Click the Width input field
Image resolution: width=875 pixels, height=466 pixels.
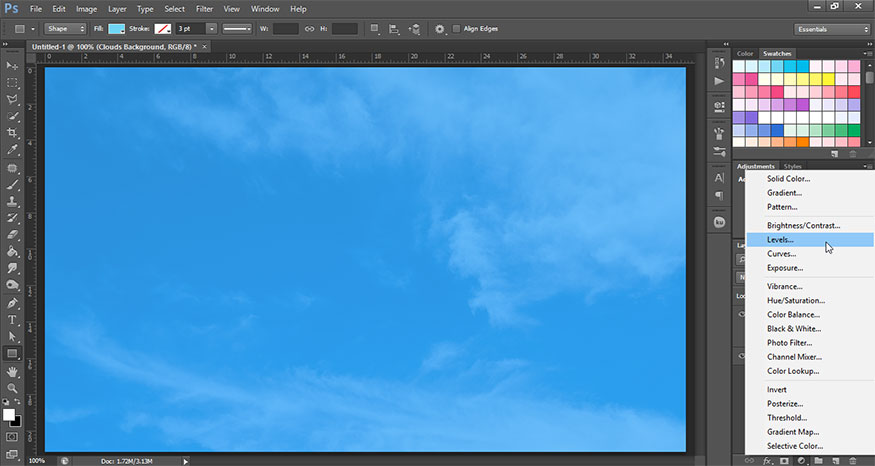[286, 29]
